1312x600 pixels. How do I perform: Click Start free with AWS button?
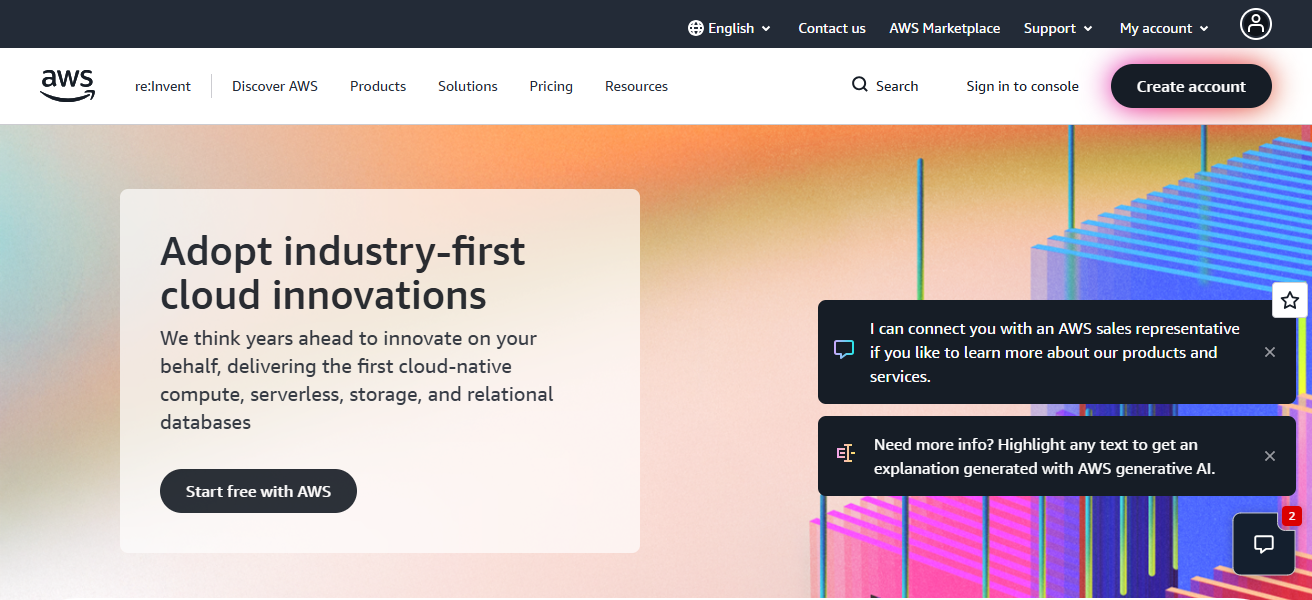pyautogui.click(x=258, y=491)
